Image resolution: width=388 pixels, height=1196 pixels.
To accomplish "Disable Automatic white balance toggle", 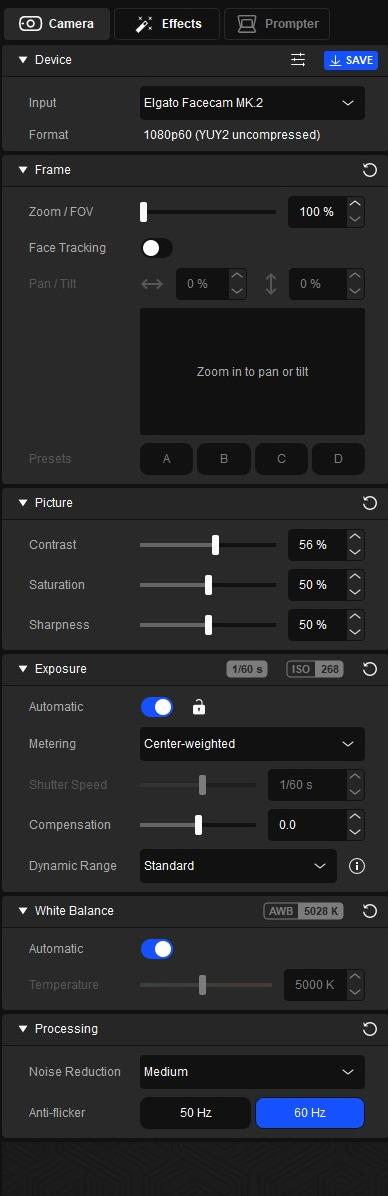I will click(x=157, y=949).
